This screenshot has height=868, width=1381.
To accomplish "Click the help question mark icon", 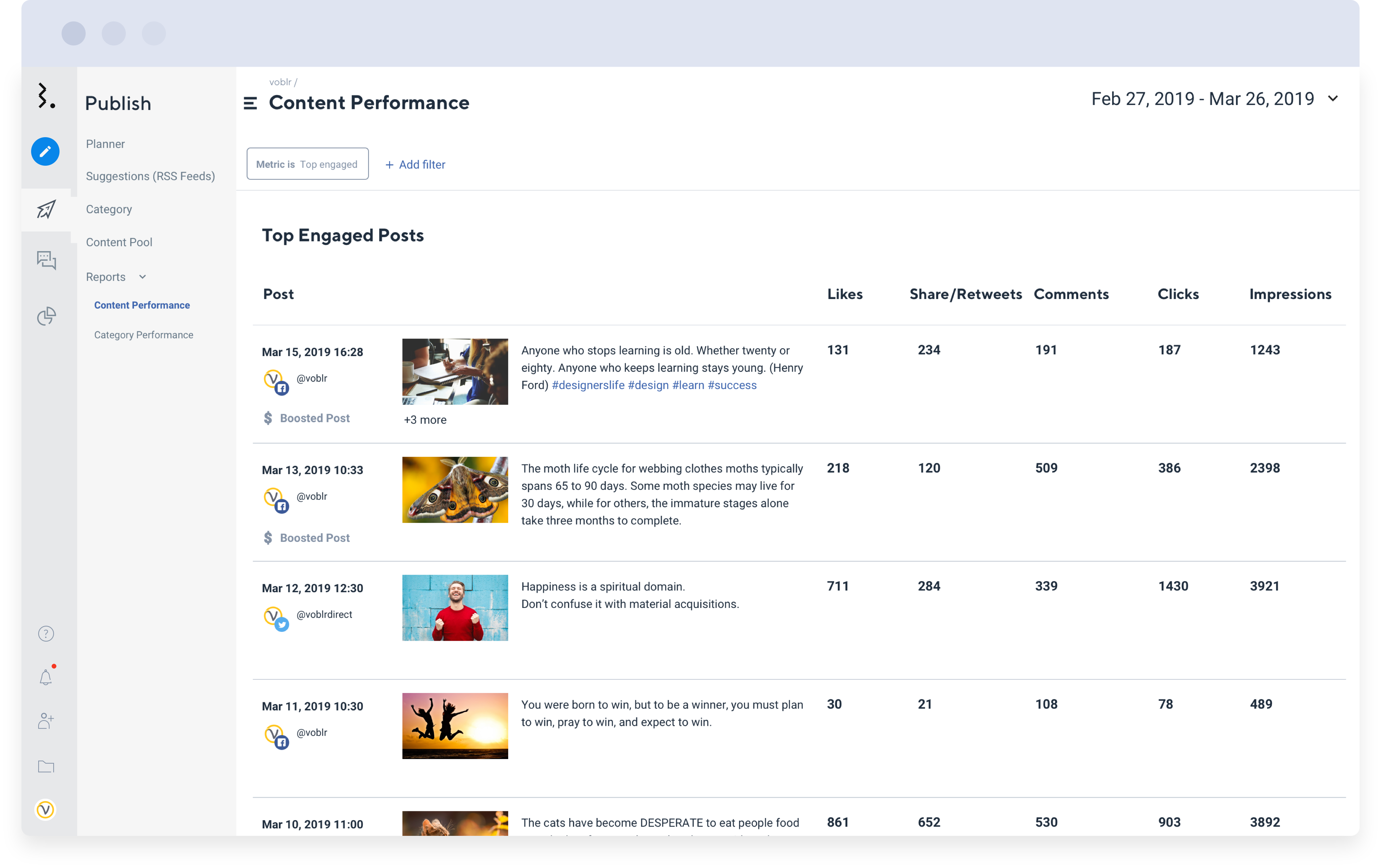I will (46, 634).
